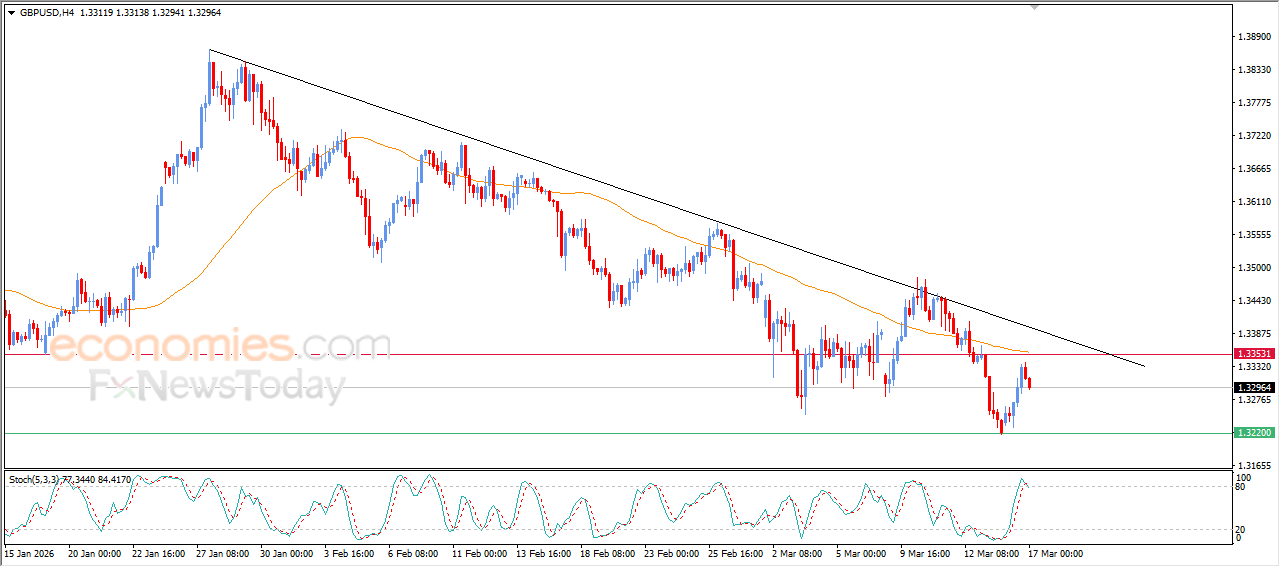Click the 1.38330 price axis label
Viewport: 1280px width, 567px height.
click(1254, 70)
